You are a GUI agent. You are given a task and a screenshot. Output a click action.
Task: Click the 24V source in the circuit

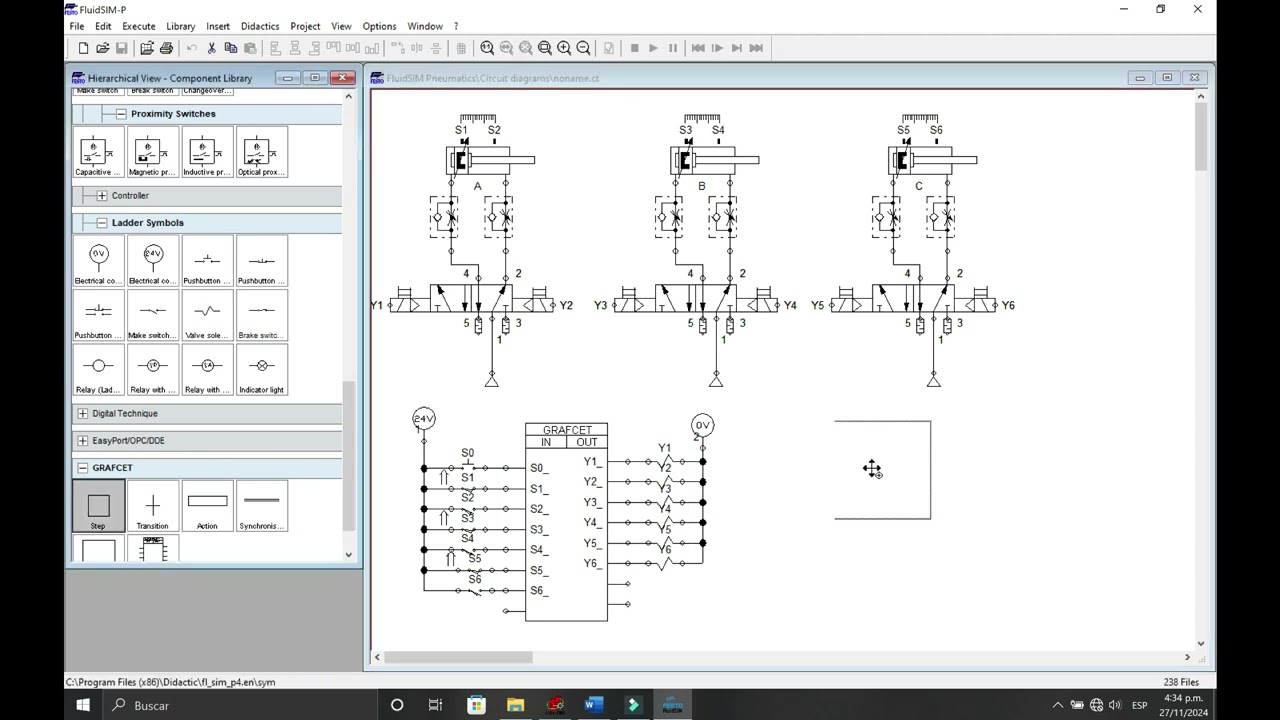pyautogui.click(x=423, y=419)
